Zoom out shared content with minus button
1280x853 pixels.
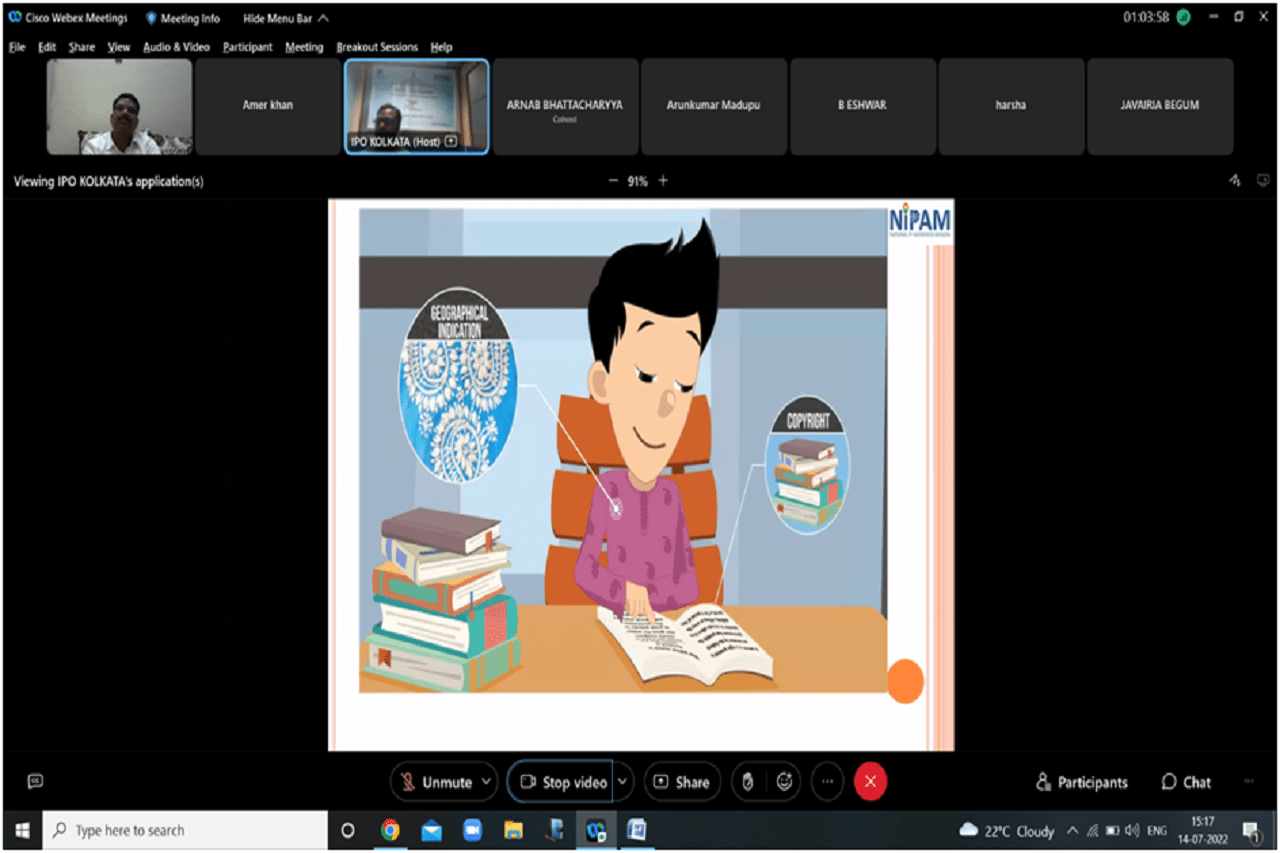point(613,181)
